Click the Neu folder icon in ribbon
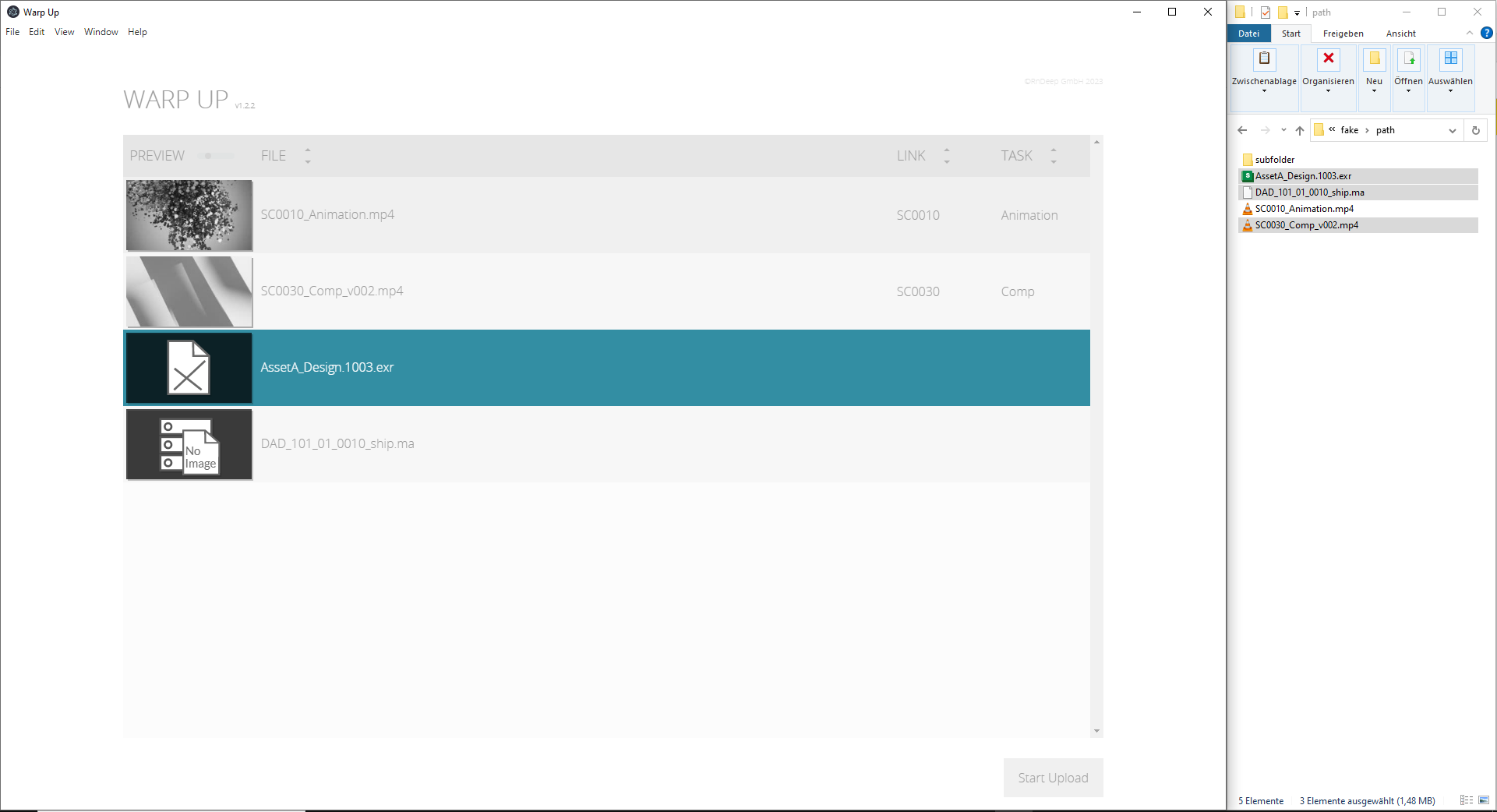This screenshot has height=812, width=1497. tap(1374, 59)
